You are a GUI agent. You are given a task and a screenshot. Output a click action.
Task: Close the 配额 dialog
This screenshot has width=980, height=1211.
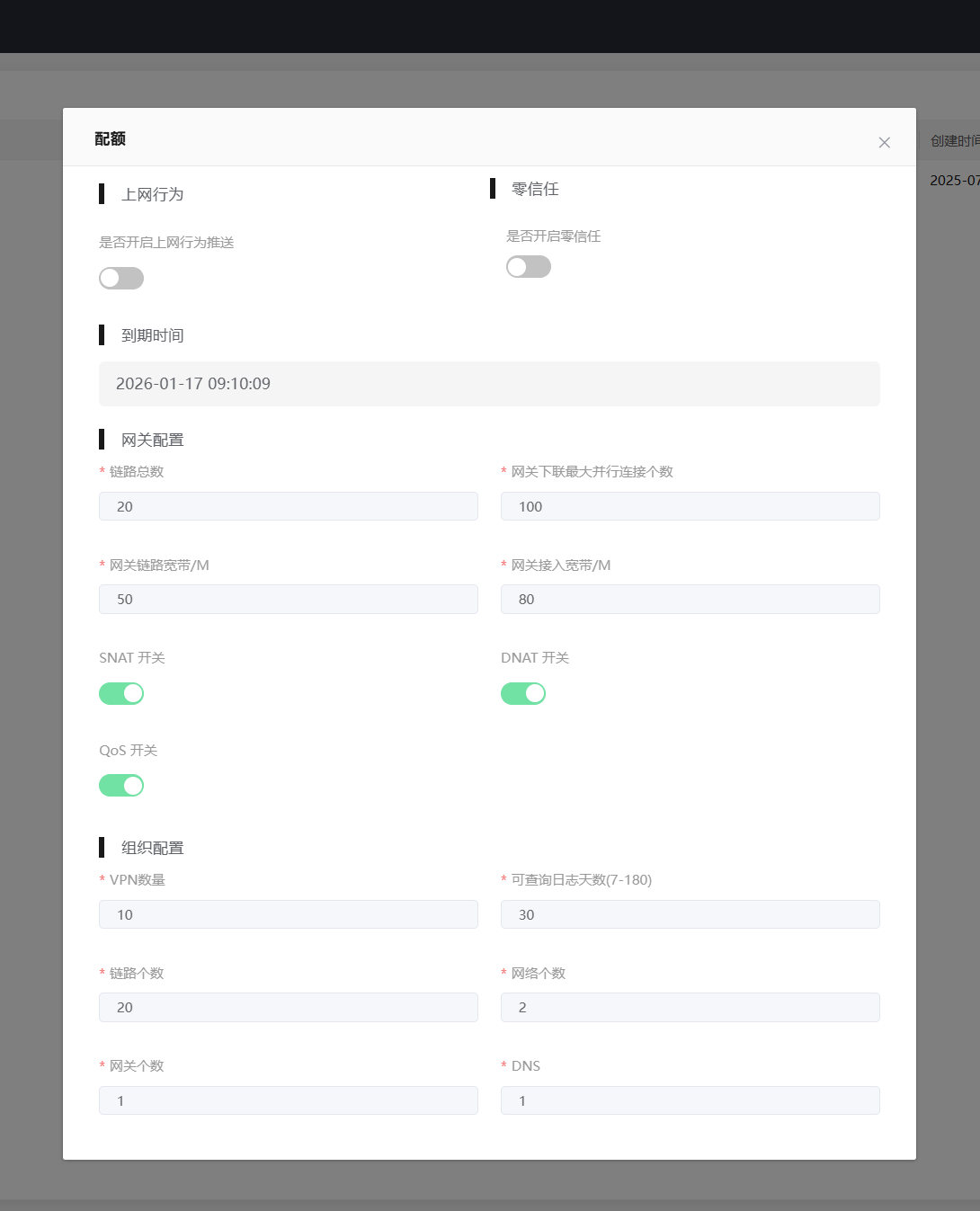(885, 142)
